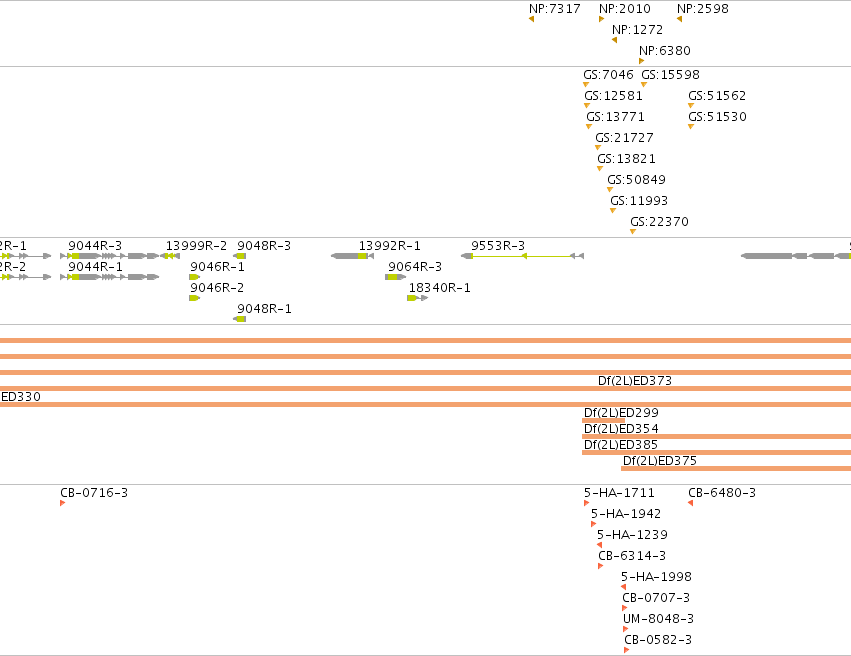The height and width of the screenshot is (656, 851).
Task: Select the exon glyph under 9048R-1
Action: click(x=240, y=319)
